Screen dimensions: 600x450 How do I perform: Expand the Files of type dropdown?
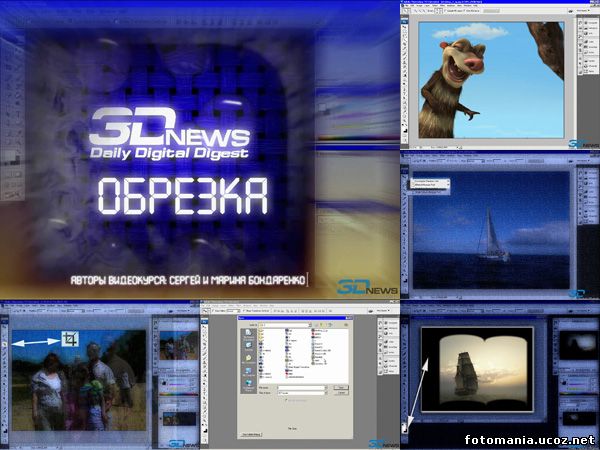point(326,393)
